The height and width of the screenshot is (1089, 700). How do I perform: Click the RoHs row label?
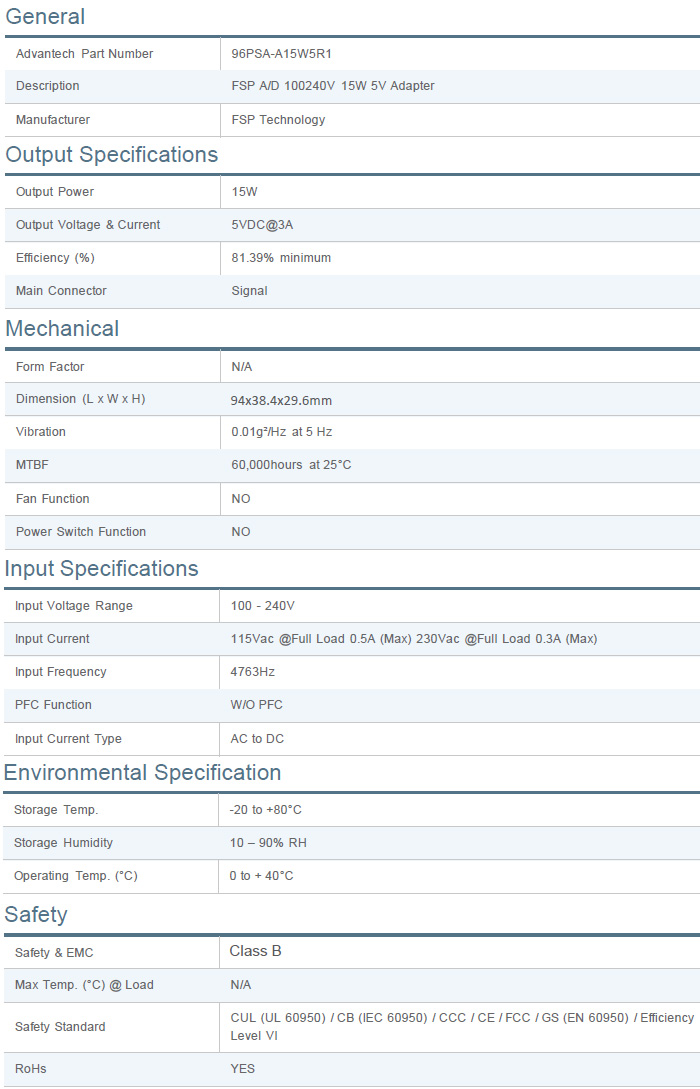[x=30, y=1069]
